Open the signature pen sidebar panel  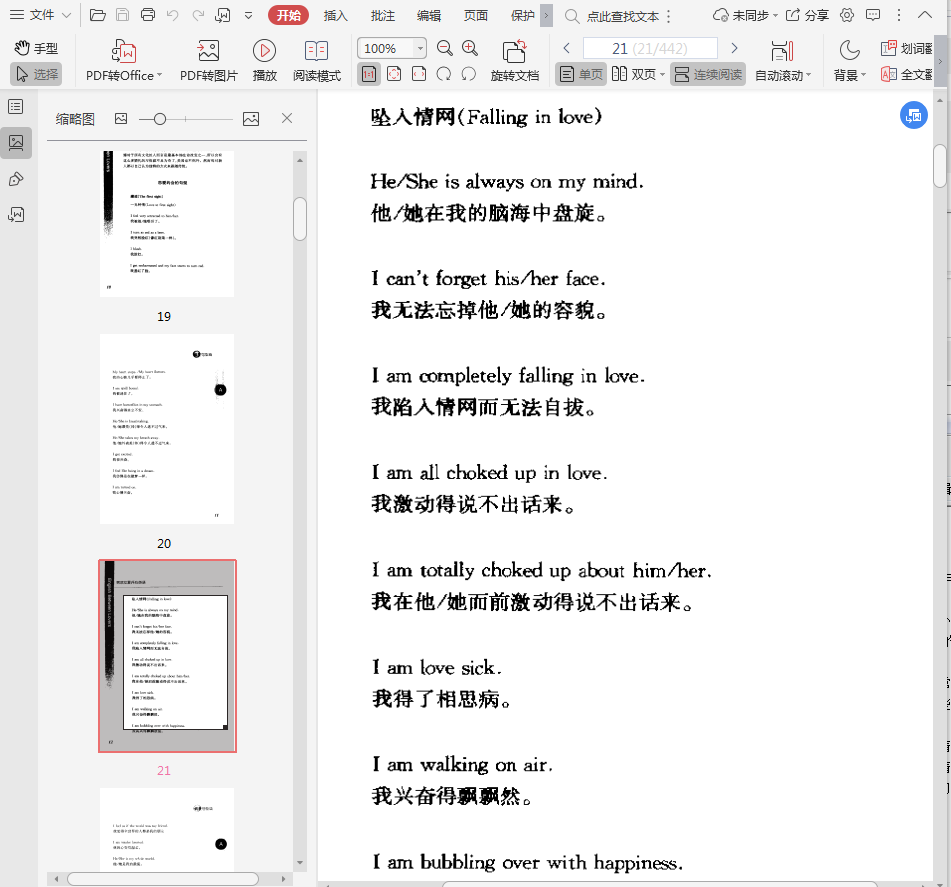coord(16,179)
